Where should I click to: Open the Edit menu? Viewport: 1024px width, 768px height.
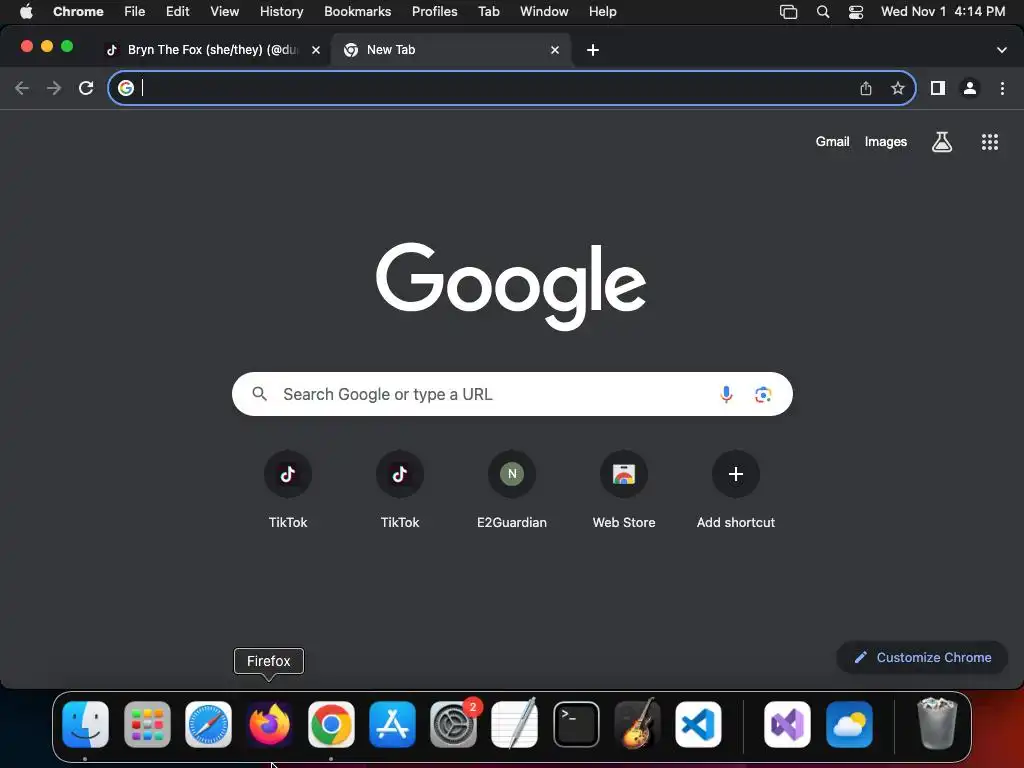178,12
